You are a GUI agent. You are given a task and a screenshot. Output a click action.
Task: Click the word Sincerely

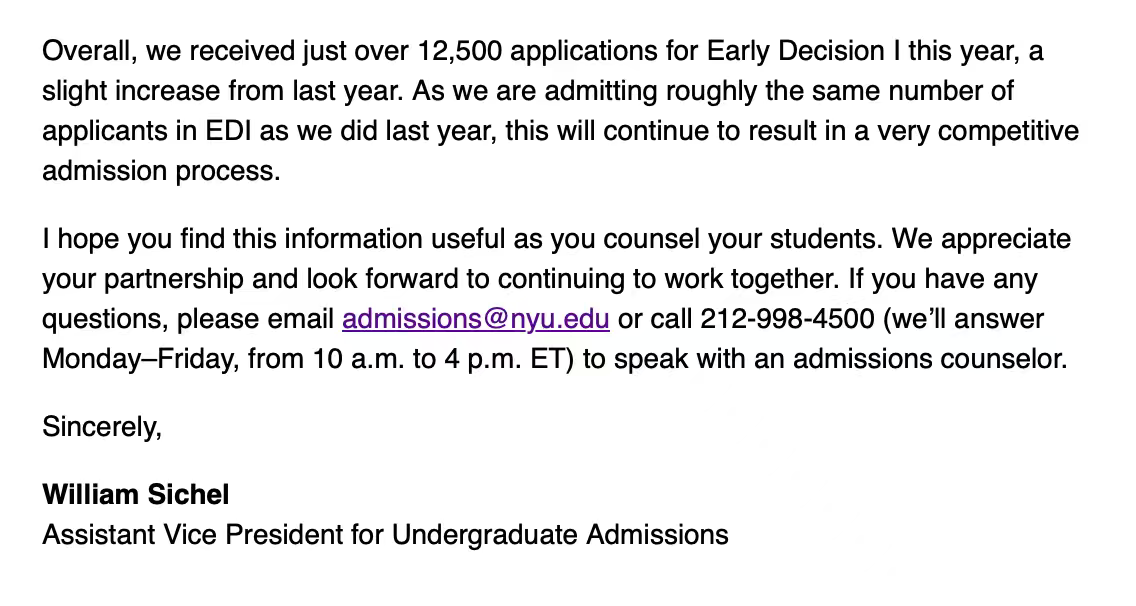pyautogui.click(x=101, y=427)
